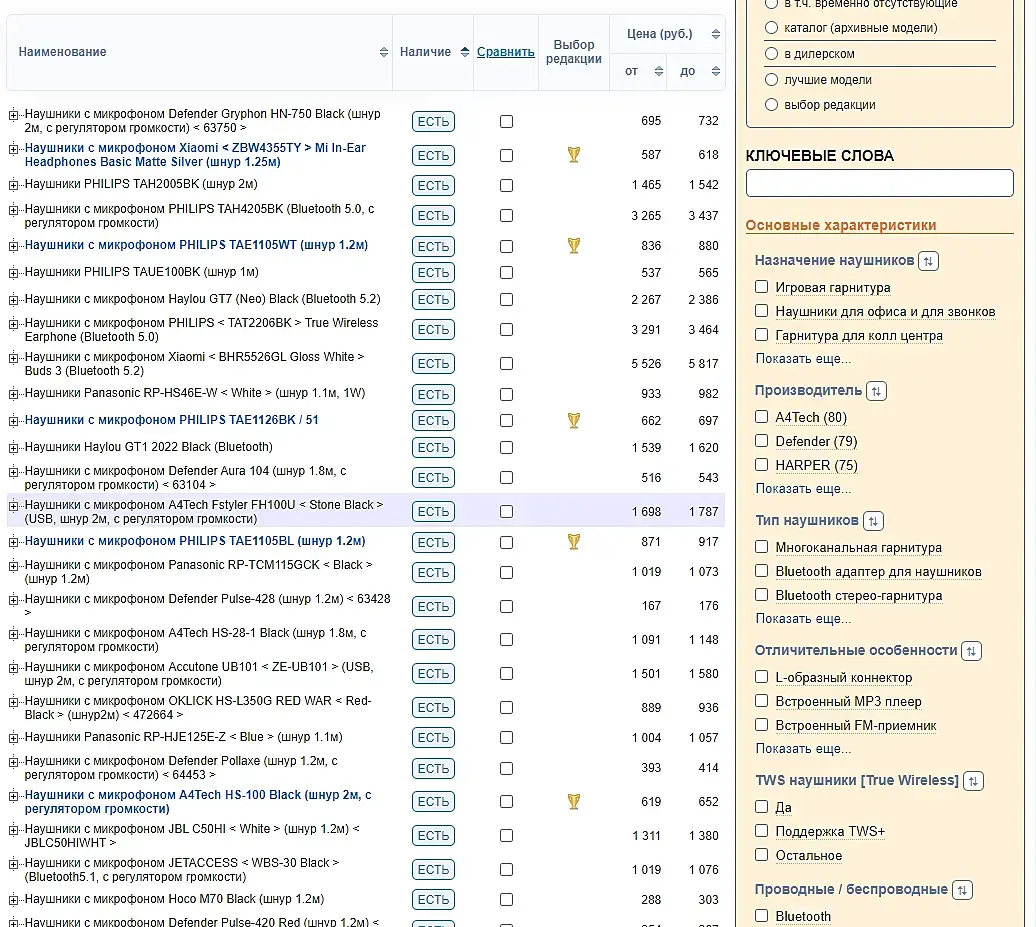
Task: Check the A4Tech (80) manufacturer filter
Action: tap(762, 417)
